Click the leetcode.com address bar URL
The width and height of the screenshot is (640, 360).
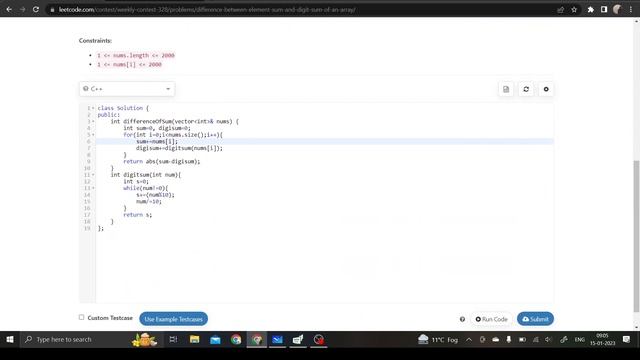pos(207,9)
